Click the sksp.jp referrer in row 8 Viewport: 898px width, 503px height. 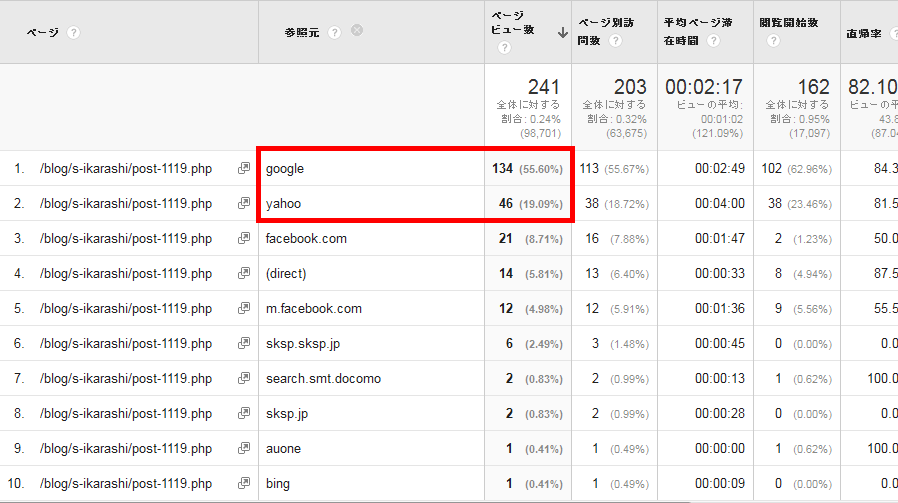[285, 414]
